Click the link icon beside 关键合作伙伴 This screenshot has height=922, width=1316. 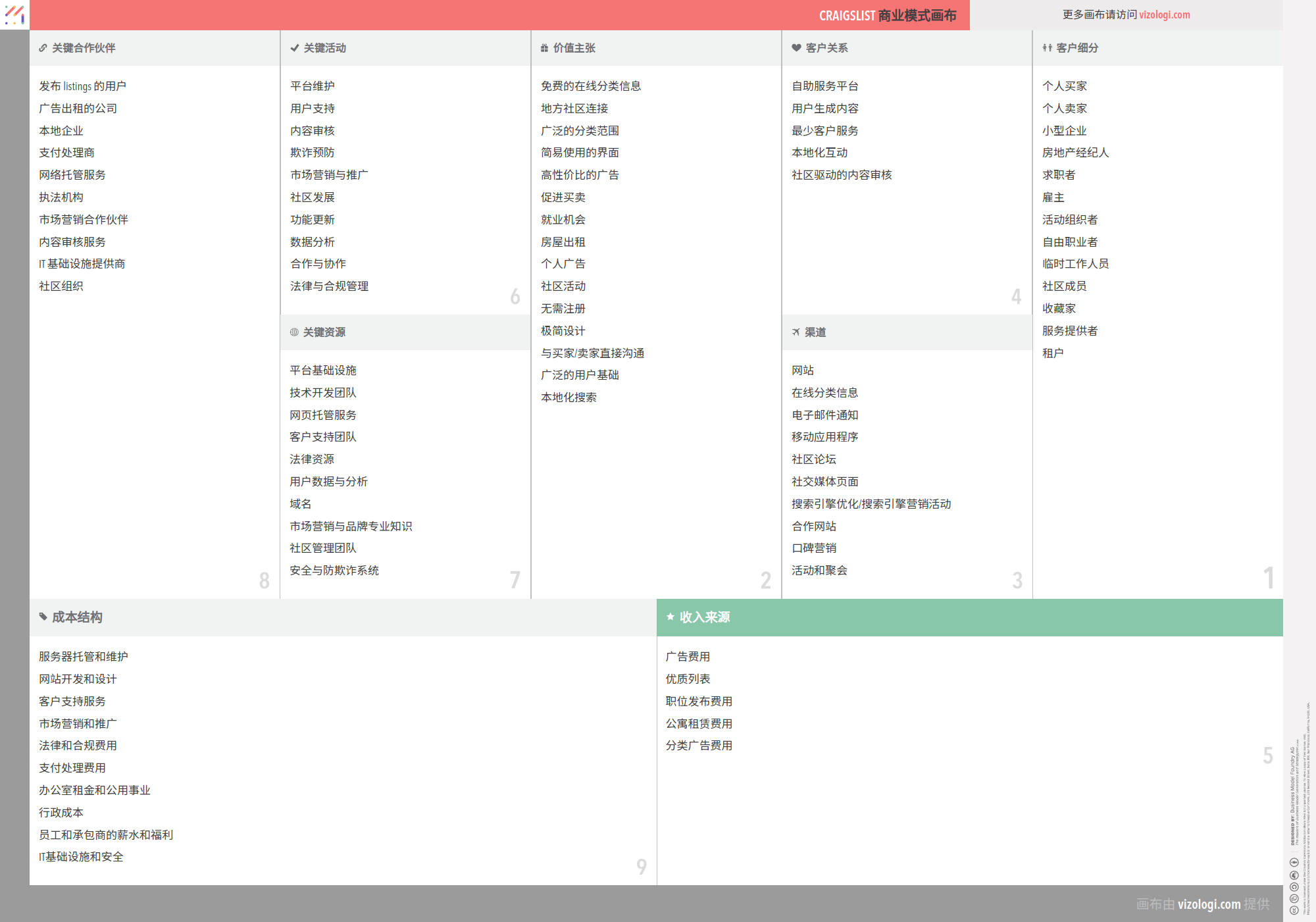pyautogui.click(x=43, y=48)
